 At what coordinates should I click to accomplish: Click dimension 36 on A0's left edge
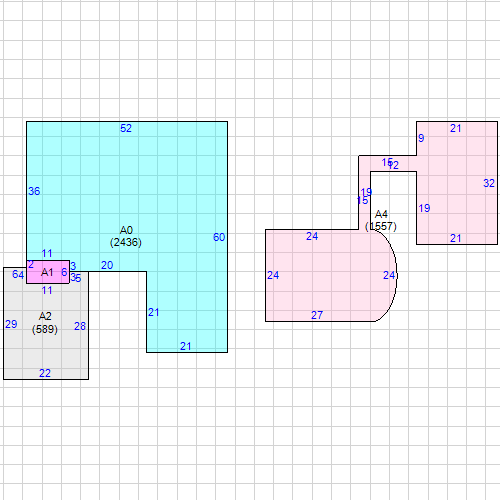[x=34, y=191]
